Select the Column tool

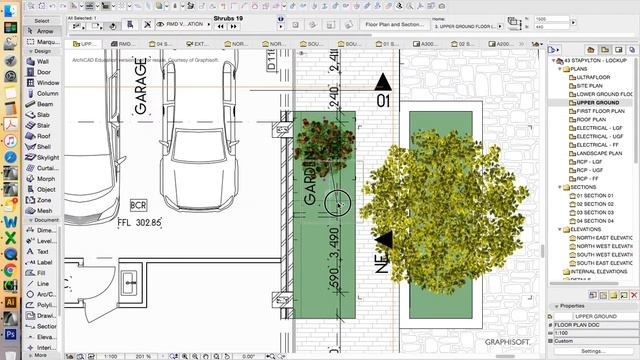coord(42,93)
